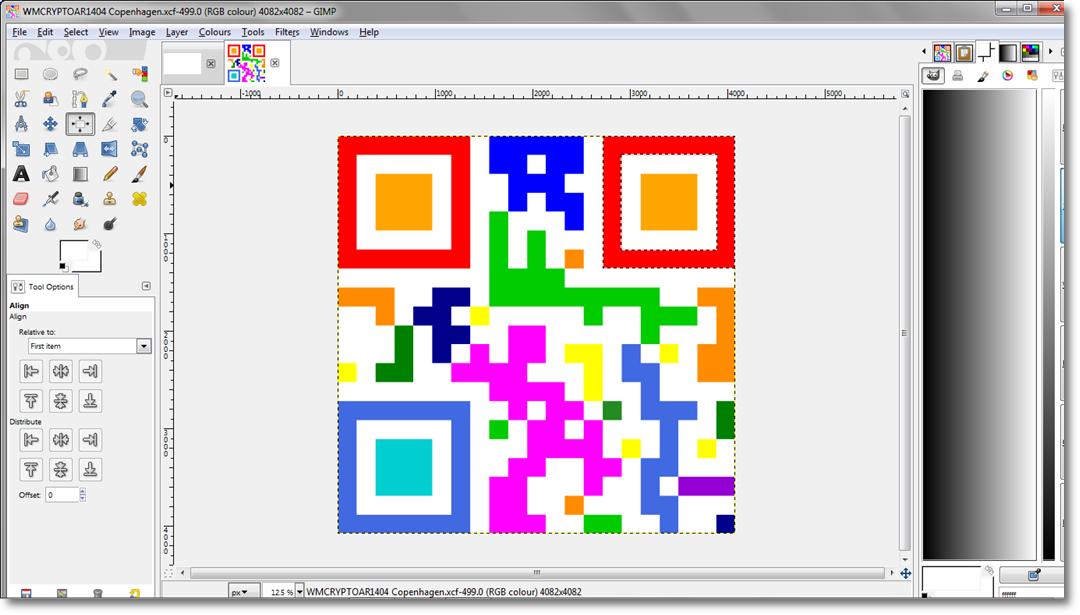Click the Offset input field
The width and height of the screenshot is (1080, 615).
(62, 494)
